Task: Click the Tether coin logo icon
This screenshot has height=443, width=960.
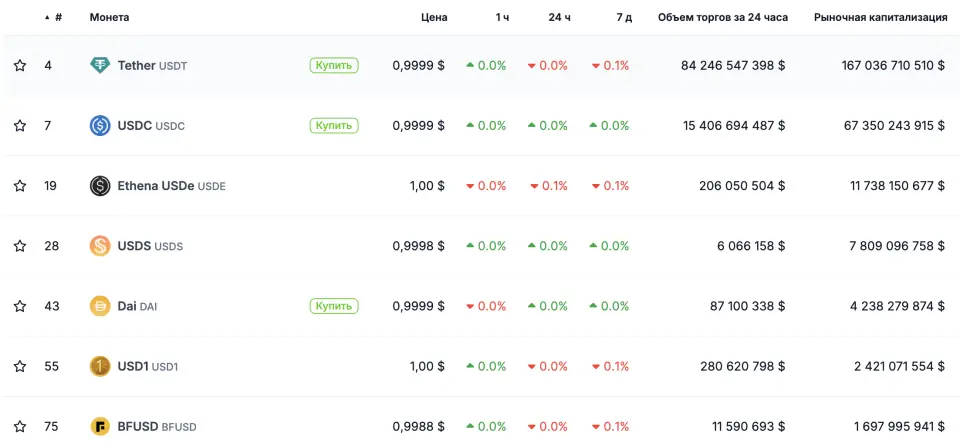Action: (x=100, y=66)
